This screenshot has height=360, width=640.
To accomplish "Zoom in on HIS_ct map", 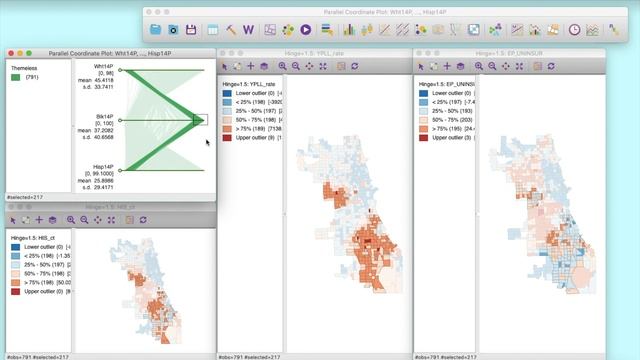I will tap(71, 220).
